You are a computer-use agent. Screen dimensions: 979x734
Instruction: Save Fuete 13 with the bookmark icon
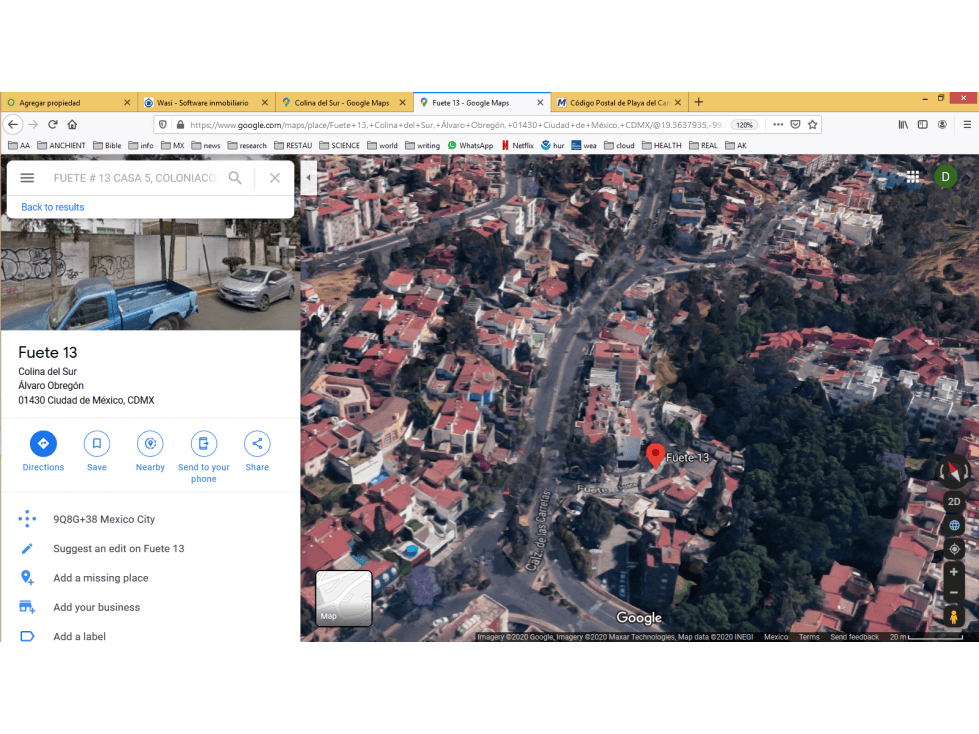97,443
